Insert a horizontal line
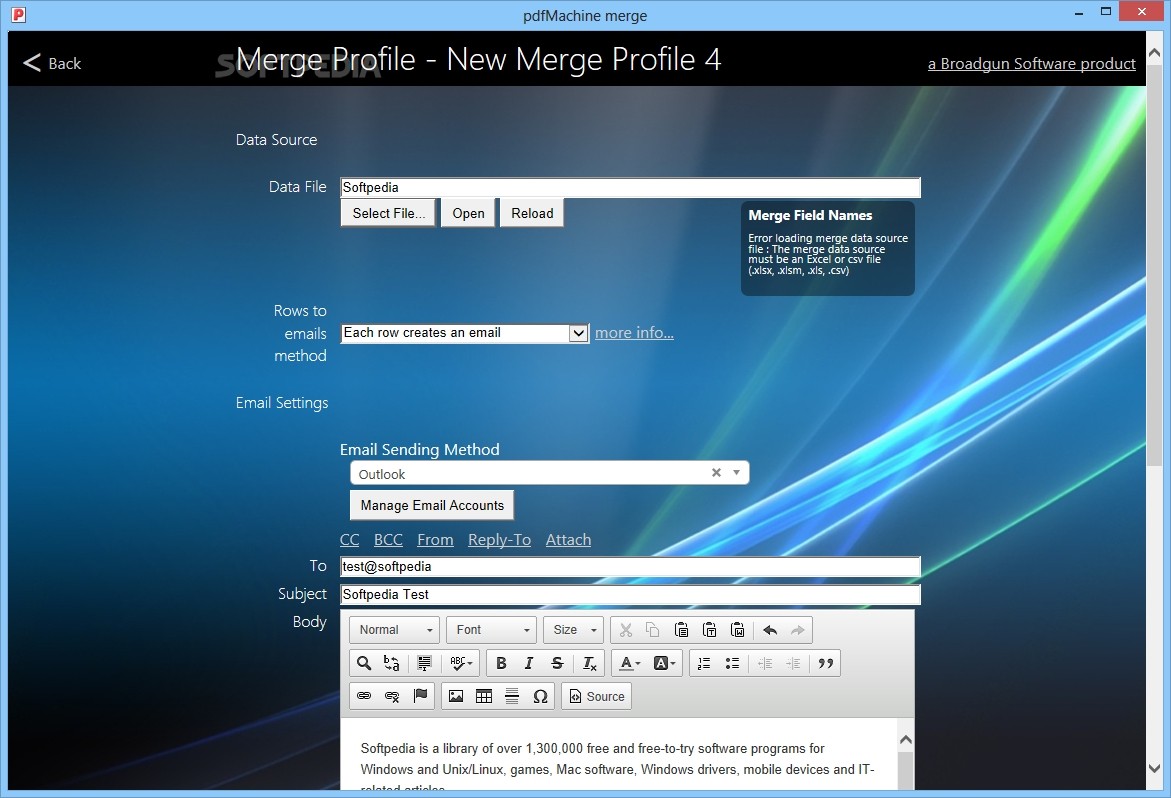 pos(512,696)
